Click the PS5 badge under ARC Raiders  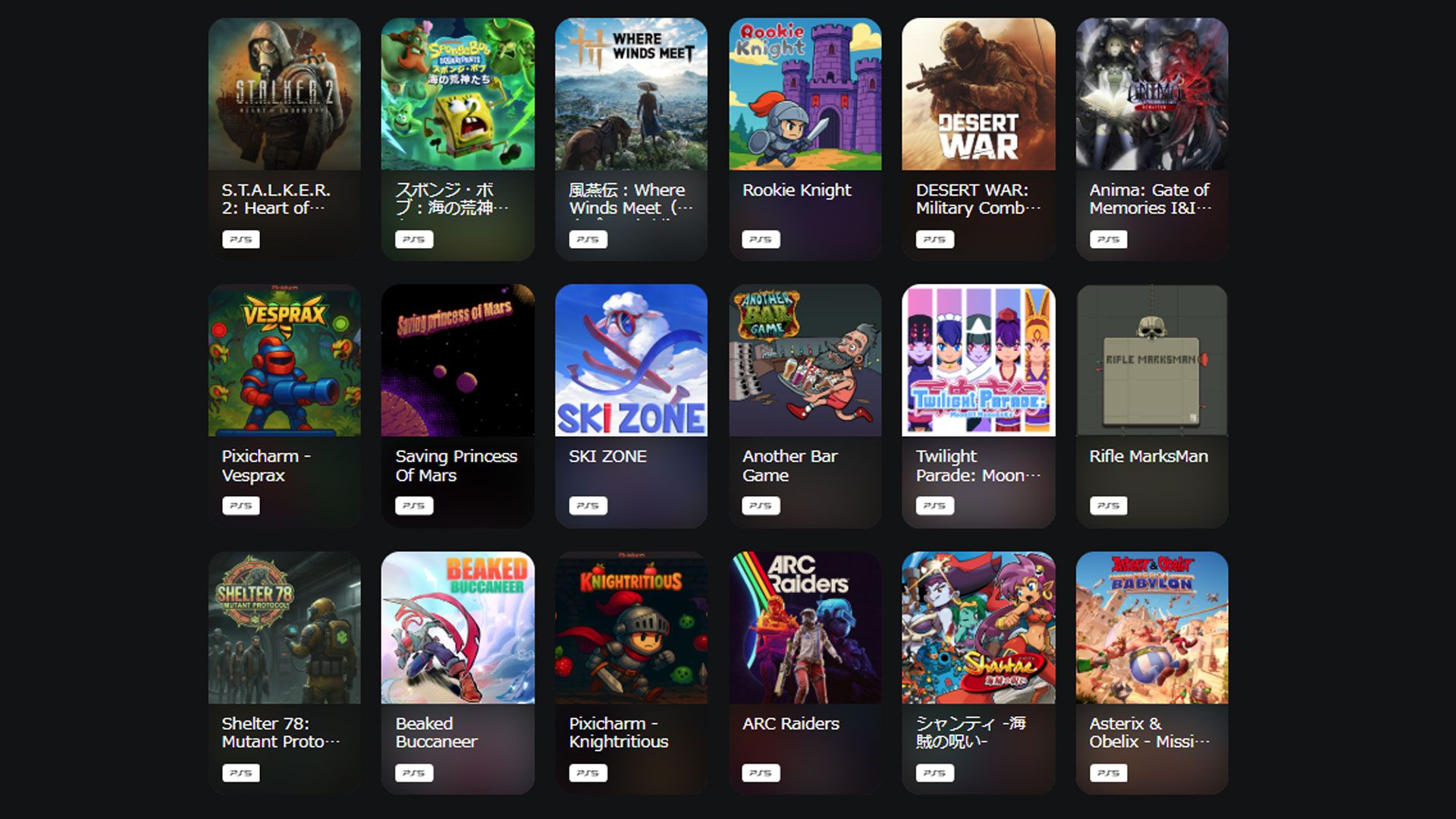click(761, 773)
